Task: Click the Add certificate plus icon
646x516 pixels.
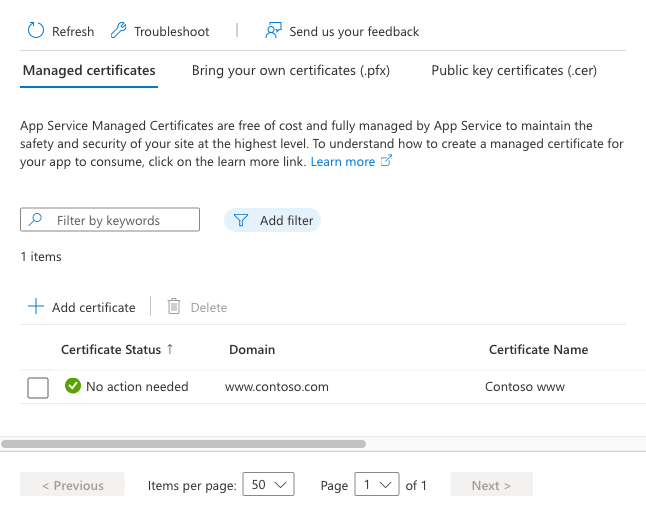Action: pyautogui.click(x=36, y=307)
